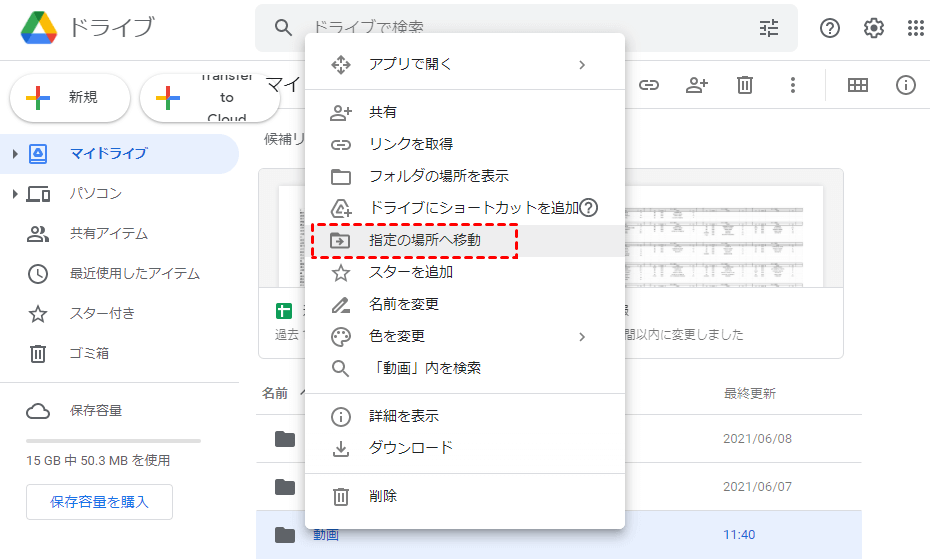
Task: Expand the アプリで開く submenu arrow
Action: point(582,65)
